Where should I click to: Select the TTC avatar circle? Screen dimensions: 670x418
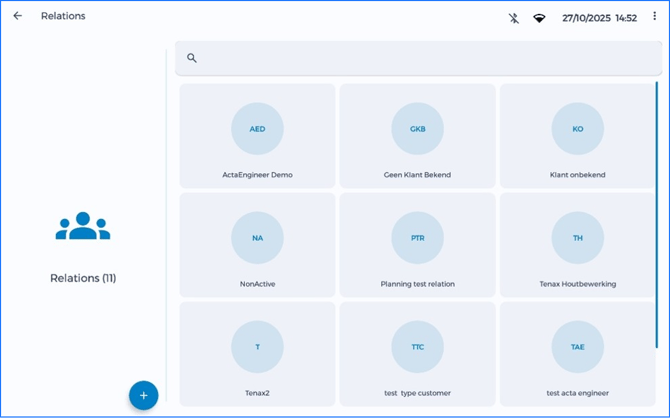[x=417, y=347]
